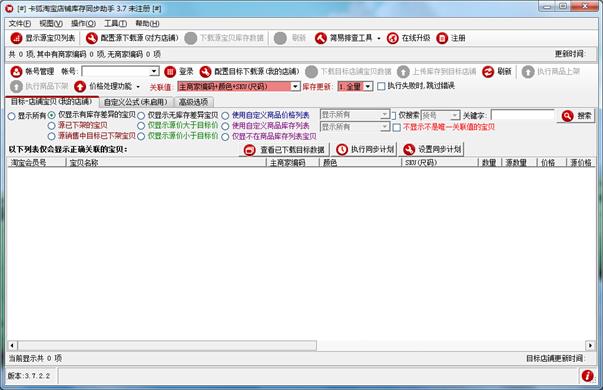Click 显示源宝贝列表 toolbar button
This screenshot has width=603, height=390.
click(43, 38)
